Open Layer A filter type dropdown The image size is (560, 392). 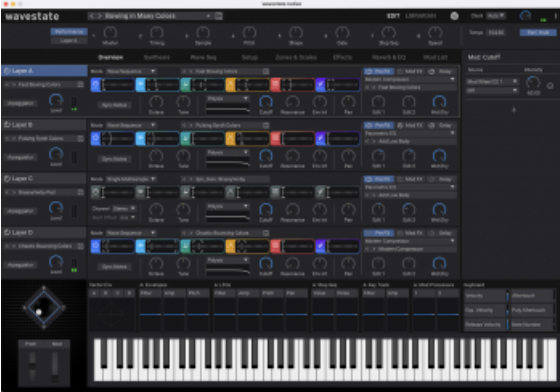click(x=228, y=99)
